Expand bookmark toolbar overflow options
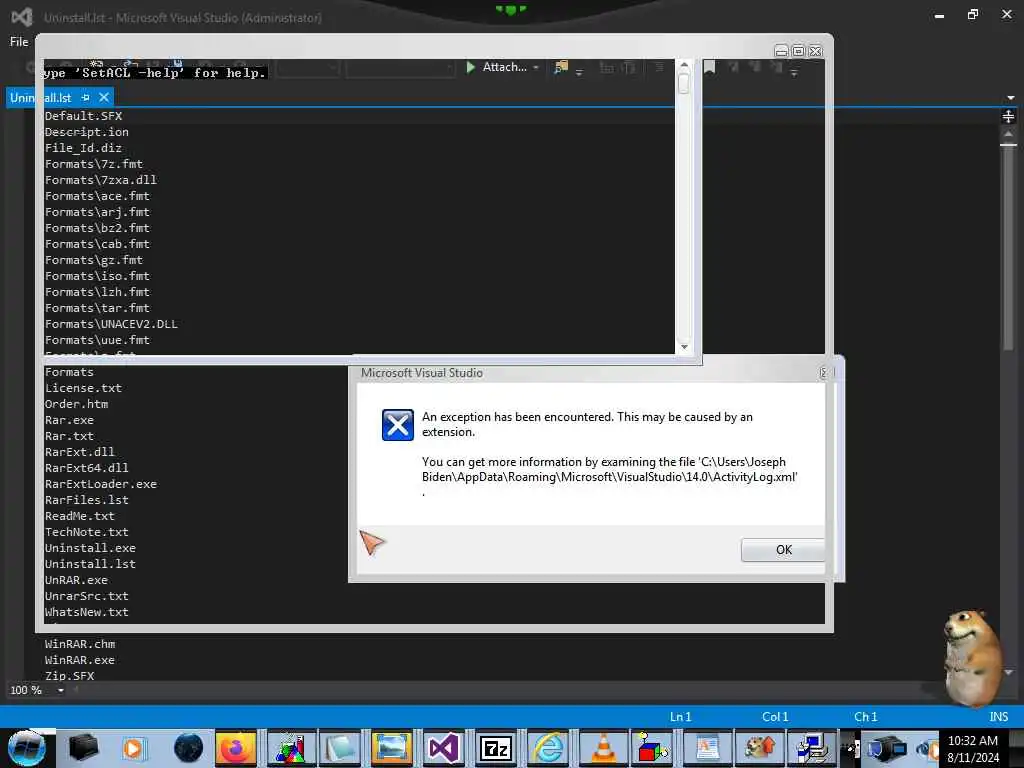Screen dimensions: 1024x768 point(794,72)
